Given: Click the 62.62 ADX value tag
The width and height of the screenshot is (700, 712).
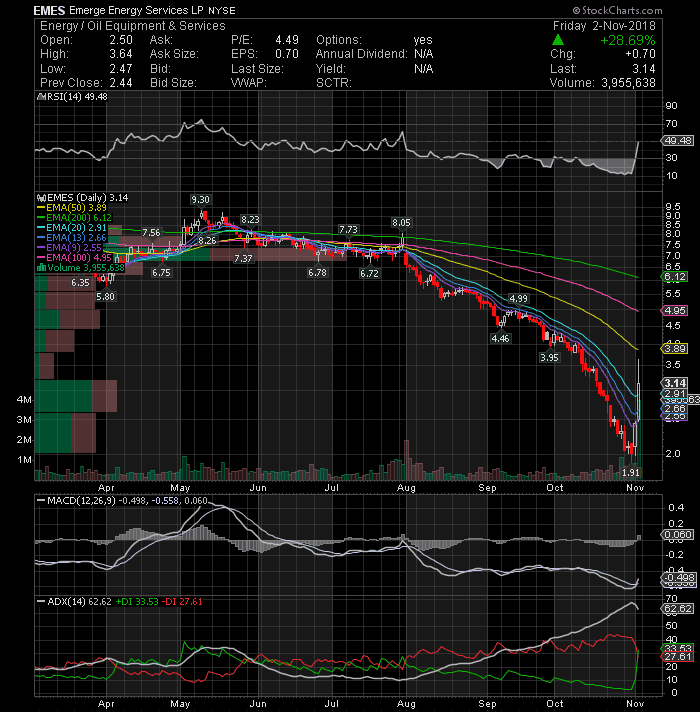Looking at the screenshot, I should click(x=678, y=608).
